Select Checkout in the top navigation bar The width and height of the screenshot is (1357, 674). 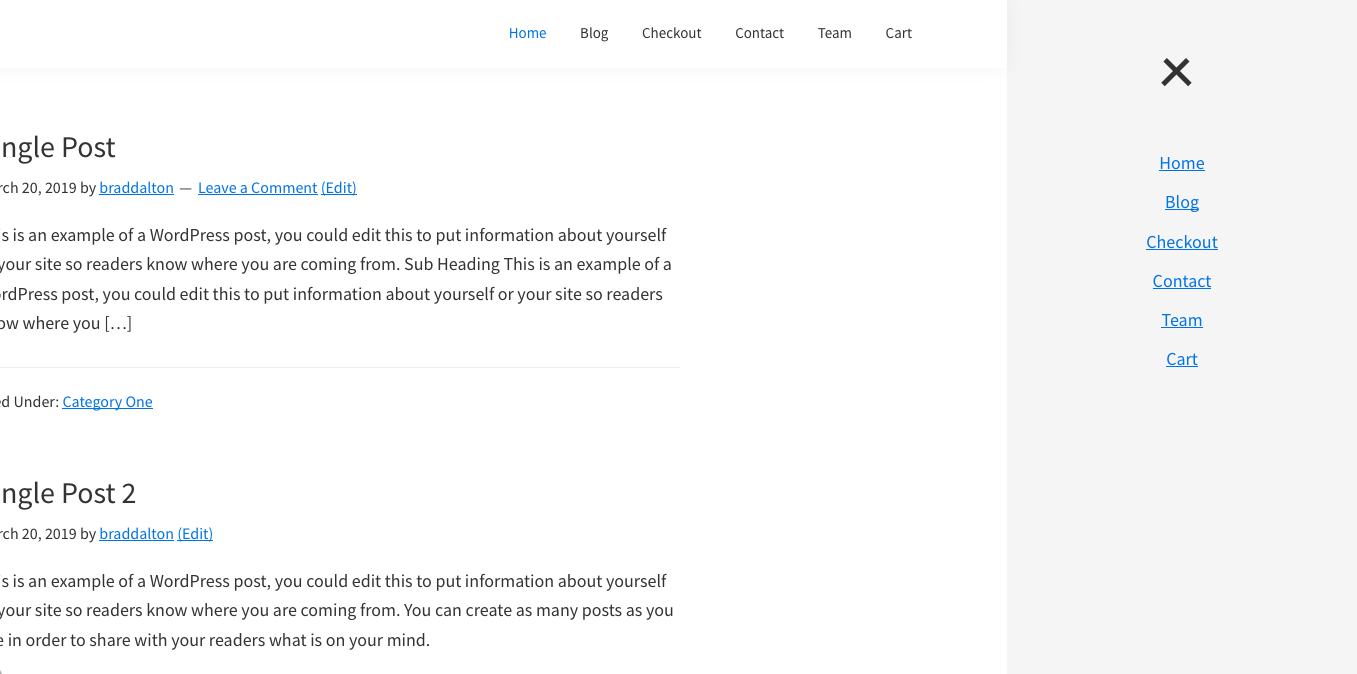tap(671, 33)
